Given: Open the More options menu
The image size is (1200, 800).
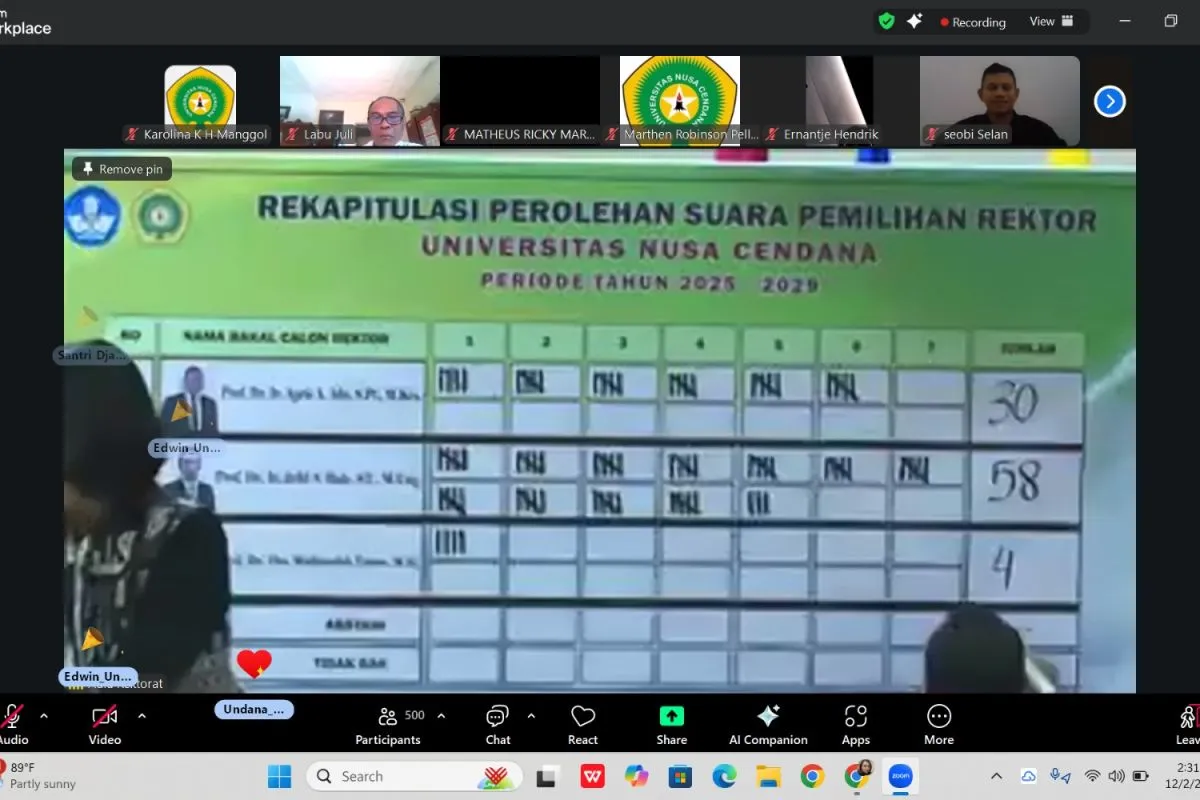Looking at the screenshot, I should [x=938, y=724].
